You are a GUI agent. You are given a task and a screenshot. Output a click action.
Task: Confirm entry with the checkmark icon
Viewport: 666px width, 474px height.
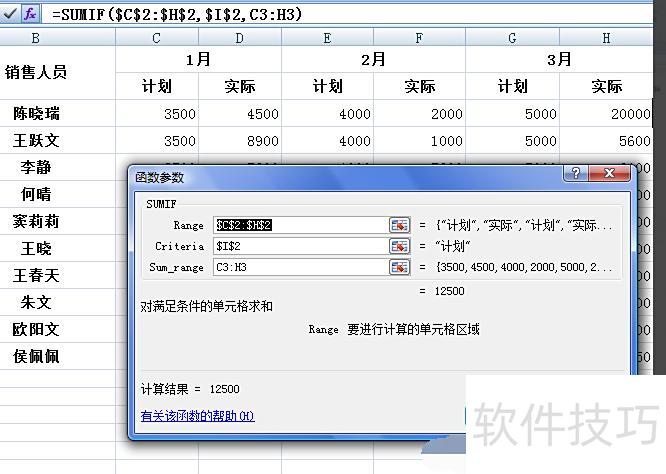(x=9, y=14)
